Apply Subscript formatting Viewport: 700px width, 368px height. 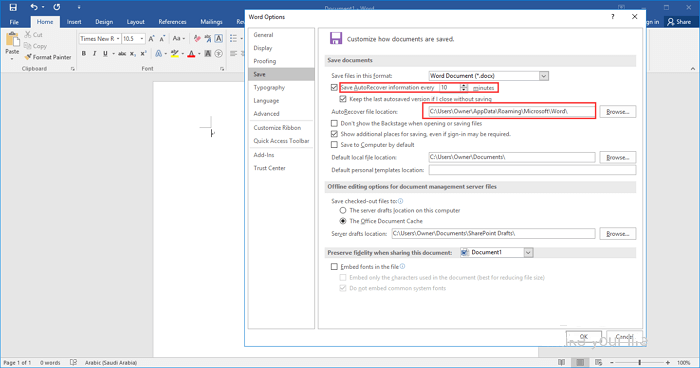coord(133,54)
